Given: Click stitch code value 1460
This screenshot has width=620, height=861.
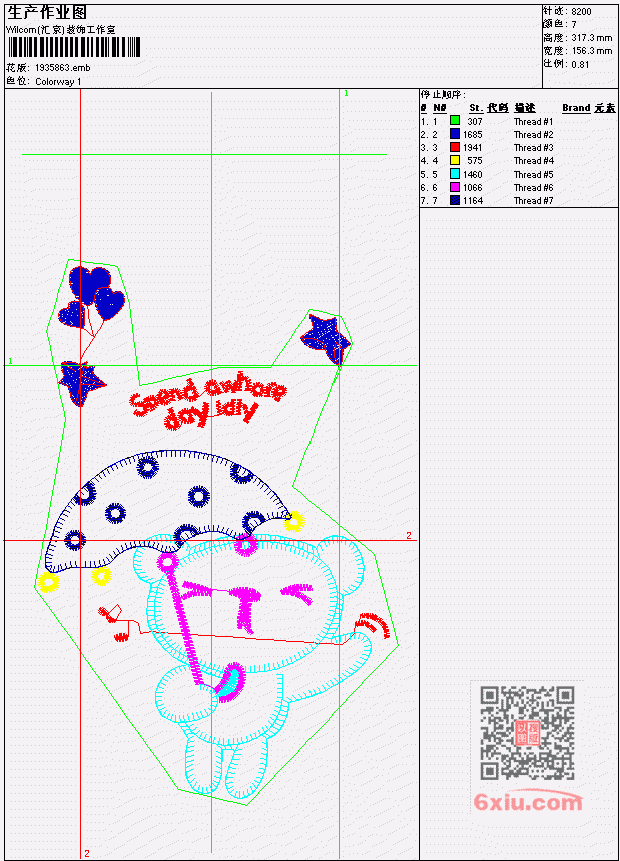Looking at the screenshot, I should click(473, 175).
